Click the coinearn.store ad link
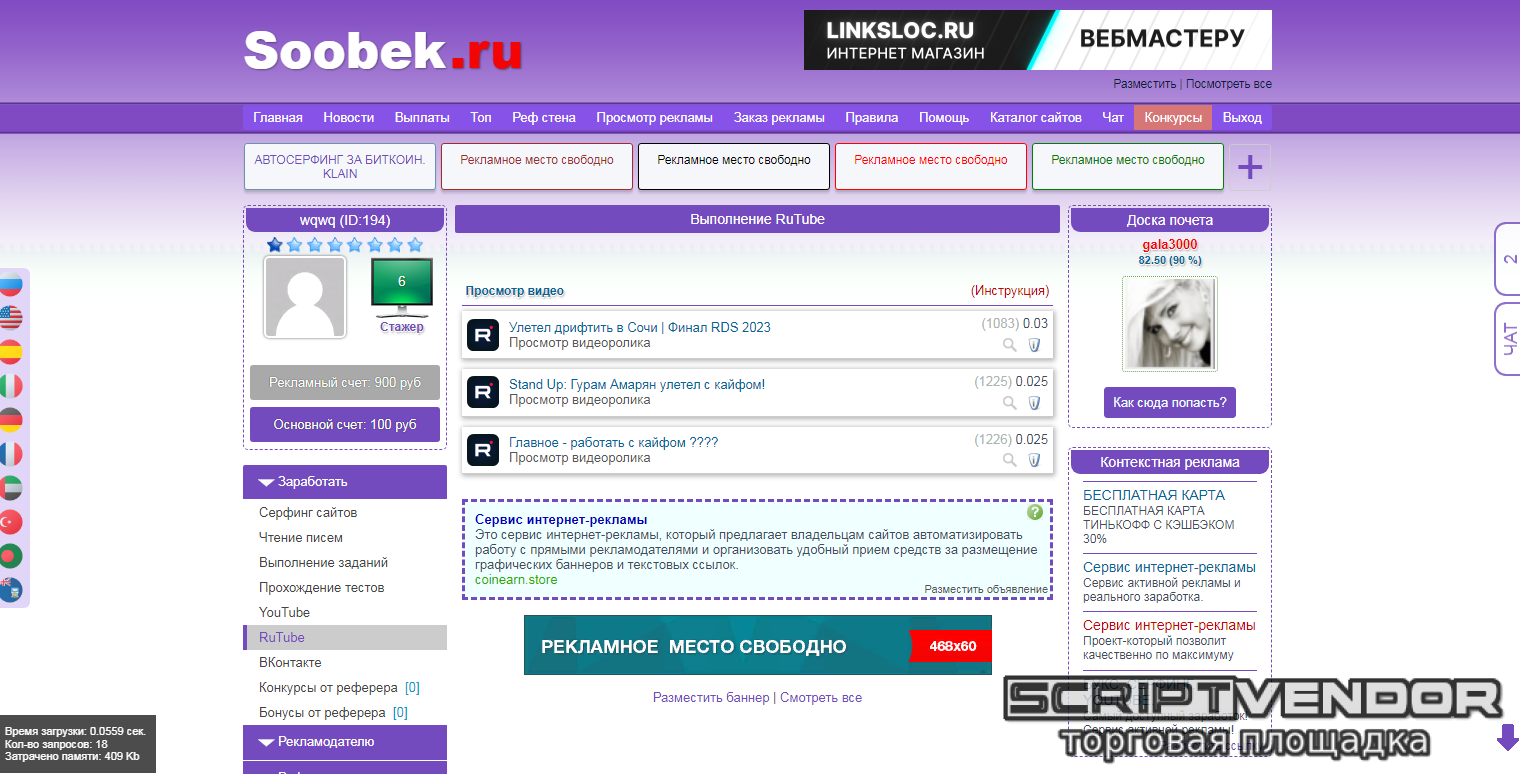Image resolution: width=1520 pixels, height=774 pixels. point(516,580)
